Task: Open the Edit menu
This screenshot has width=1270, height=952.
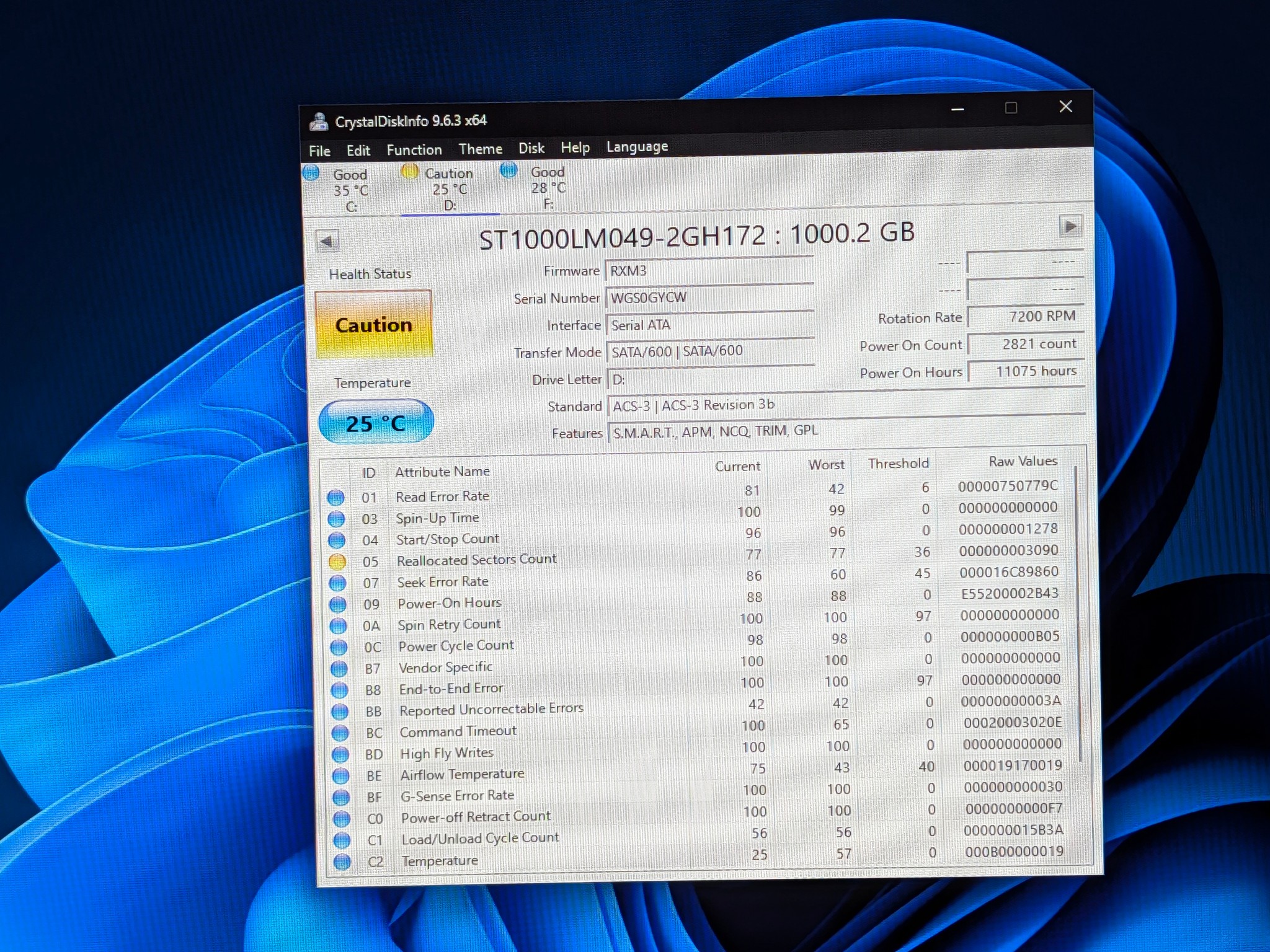Action: (358, 151)
